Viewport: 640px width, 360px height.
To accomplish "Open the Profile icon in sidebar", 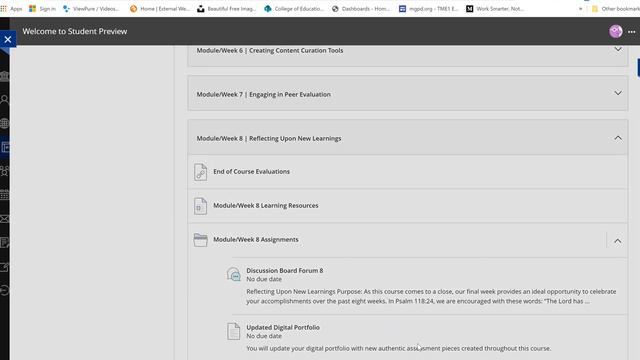I will coord(4,100).
